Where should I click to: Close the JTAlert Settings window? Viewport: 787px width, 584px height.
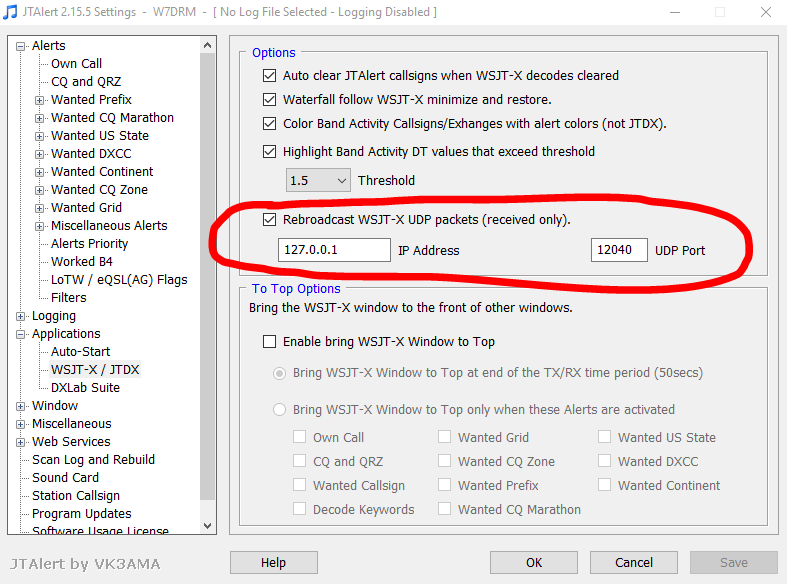coord(765,12)
